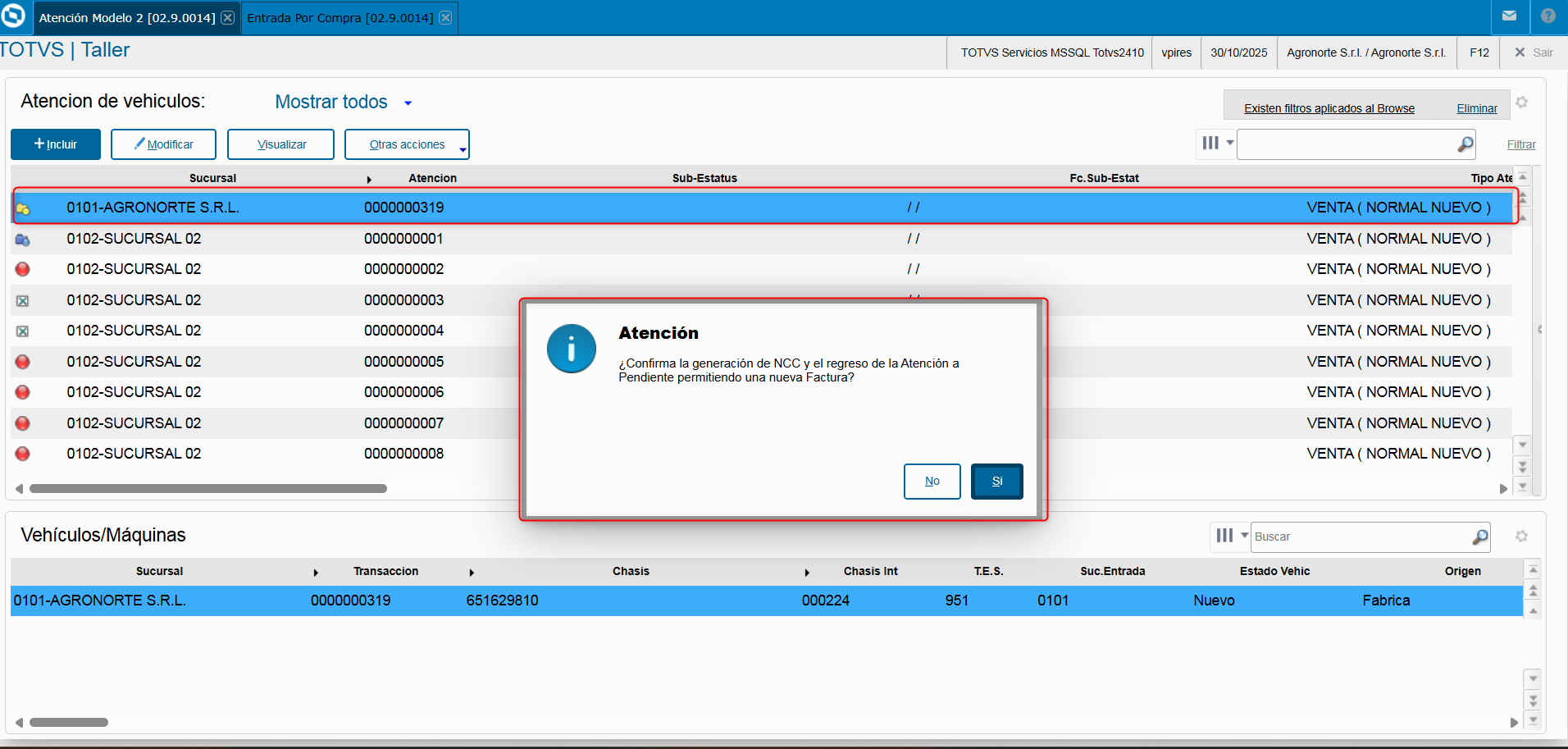Open settings gear next to Eliminar link

(x=1521, y=103)
